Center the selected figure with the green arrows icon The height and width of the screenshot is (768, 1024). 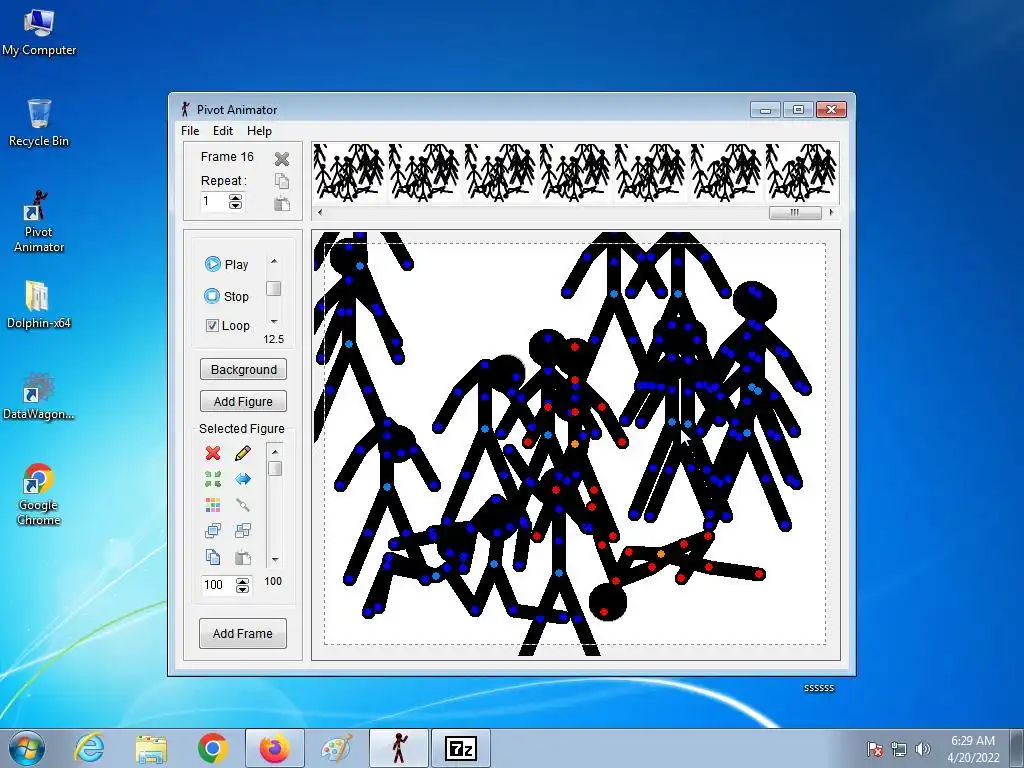coord(213,479)
